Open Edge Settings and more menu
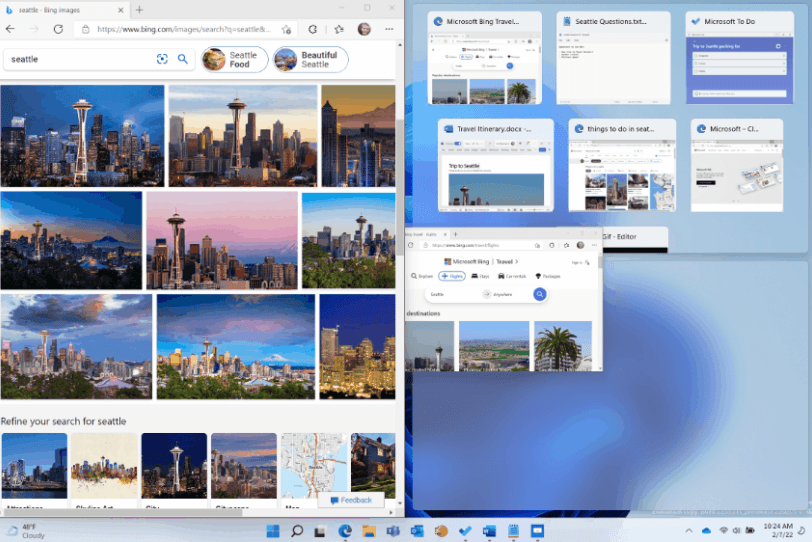 [389, 29]
